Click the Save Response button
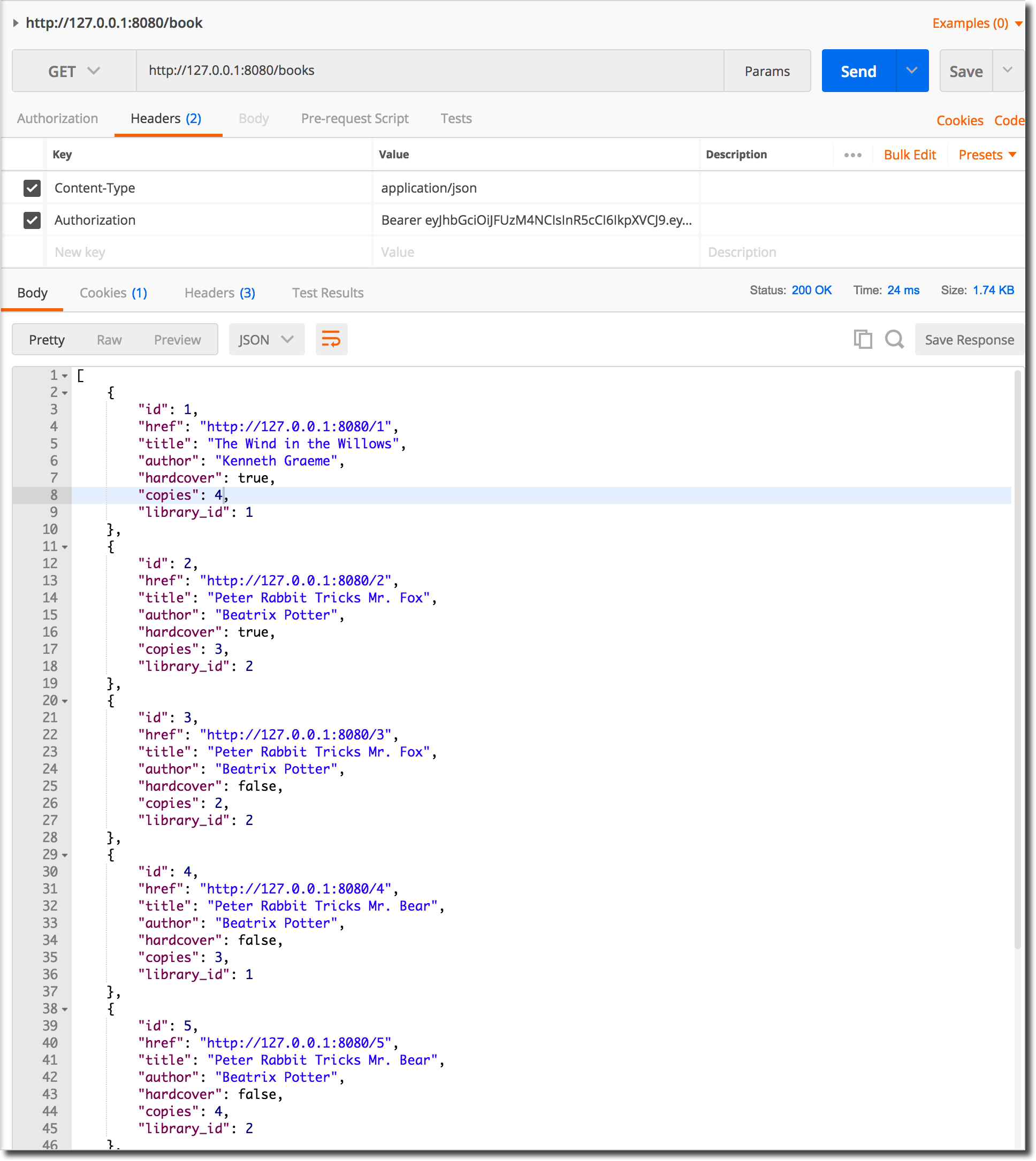This screenshot has height=1161, width=1036. pos(970,339)
